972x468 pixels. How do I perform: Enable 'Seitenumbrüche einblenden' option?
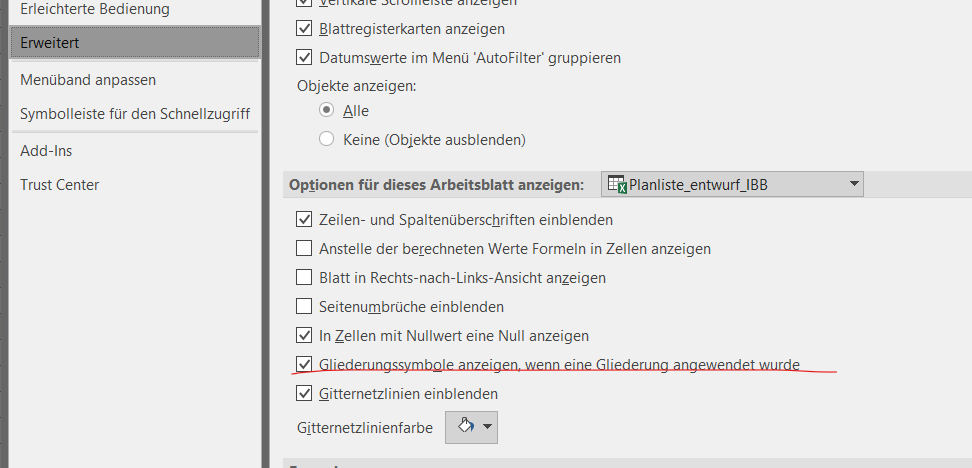(x=305, y=306)
